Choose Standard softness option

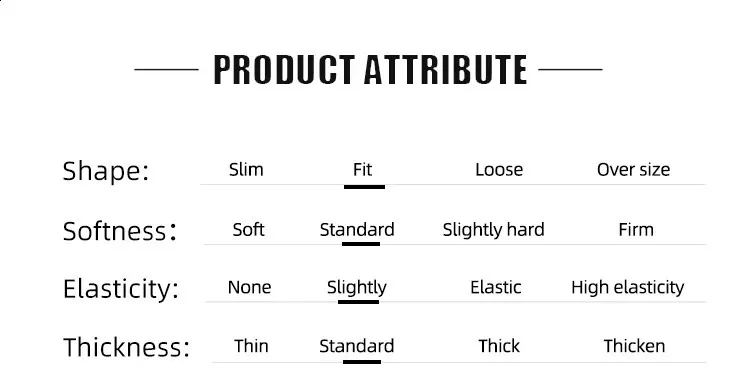click(357, 230)
